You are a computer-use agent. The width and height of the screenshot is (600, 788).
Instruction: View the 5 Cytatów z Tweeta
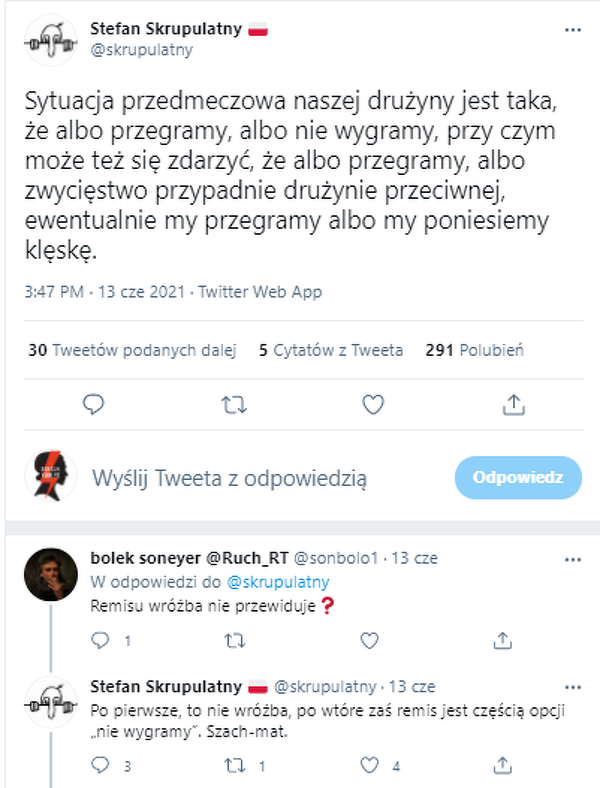[x=331, y=350]
